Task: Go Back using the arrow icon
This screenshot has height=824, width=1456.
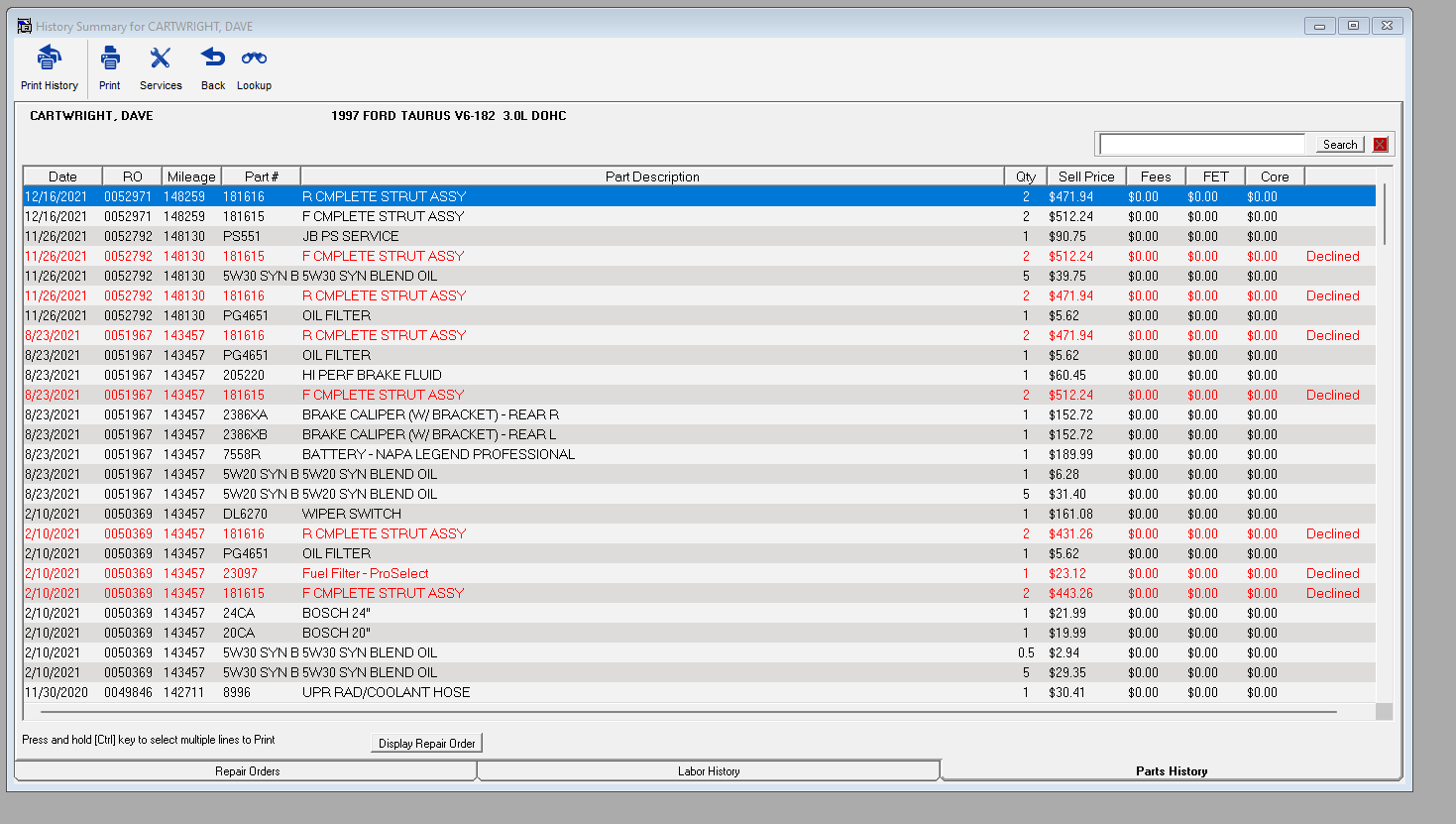Action: tap(213, 58)
